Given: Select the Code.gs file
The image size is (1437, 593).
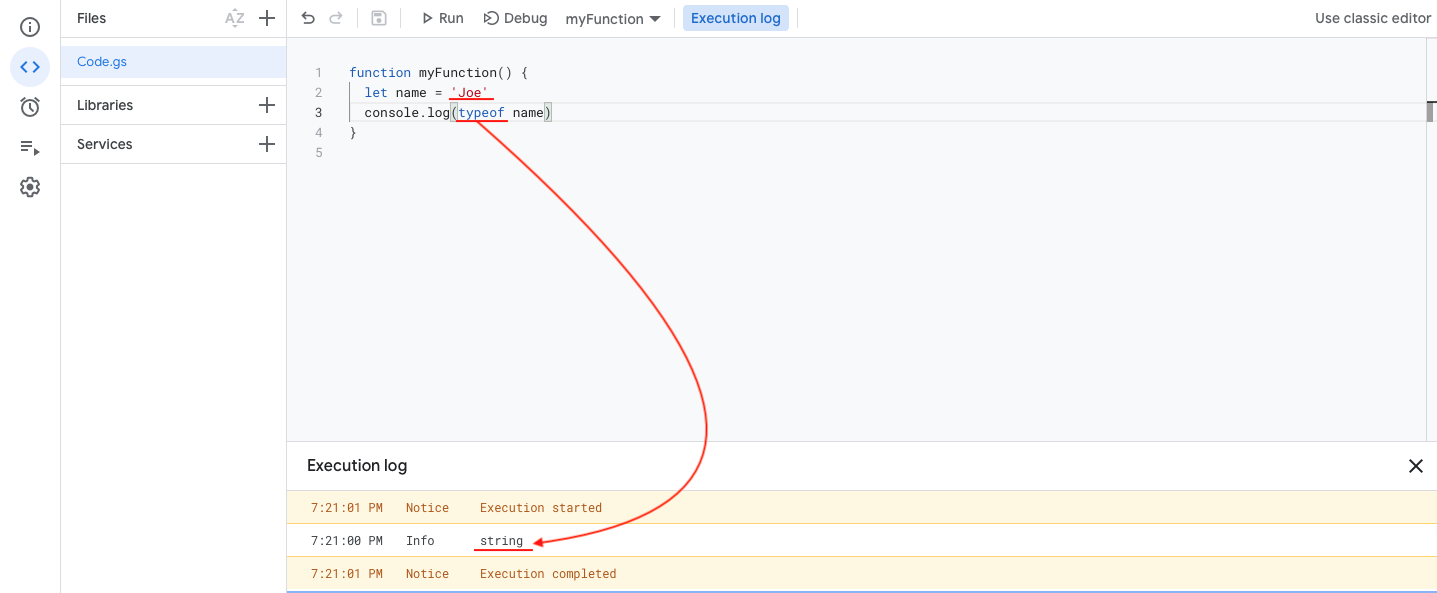Looking at the screenshot, I should (x=102, y=62).
